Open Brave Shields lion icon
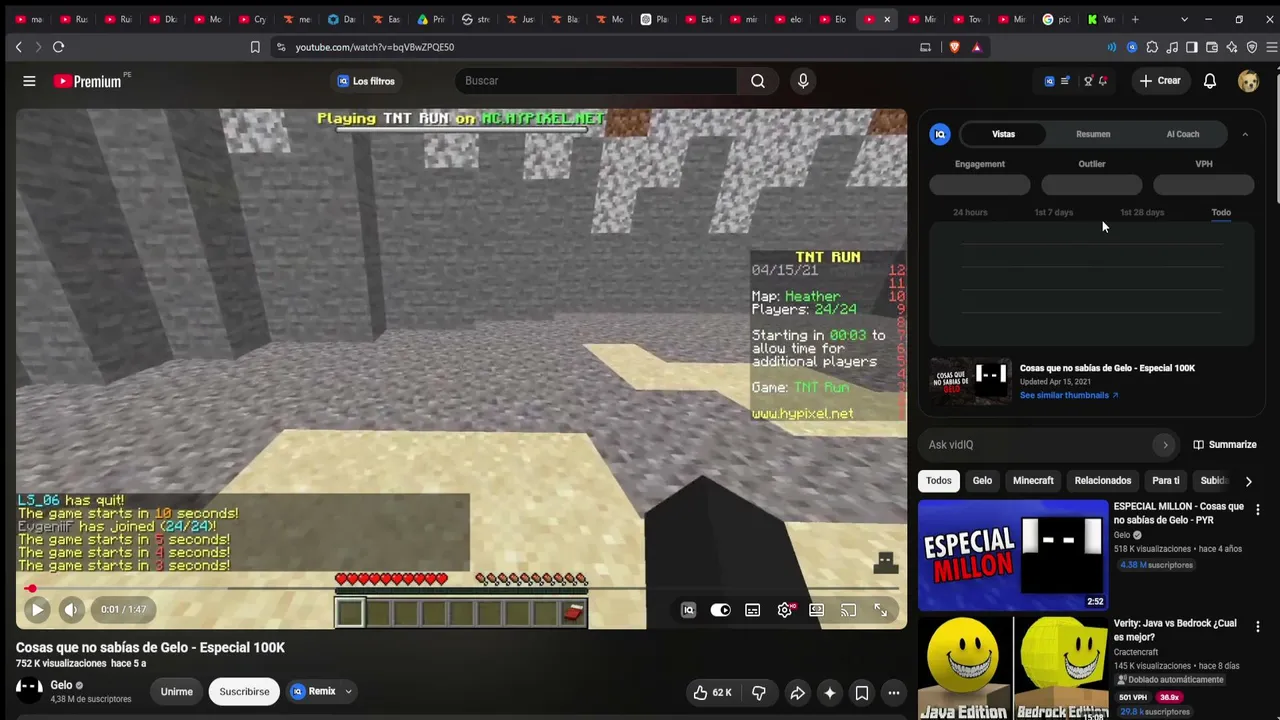 955,47
